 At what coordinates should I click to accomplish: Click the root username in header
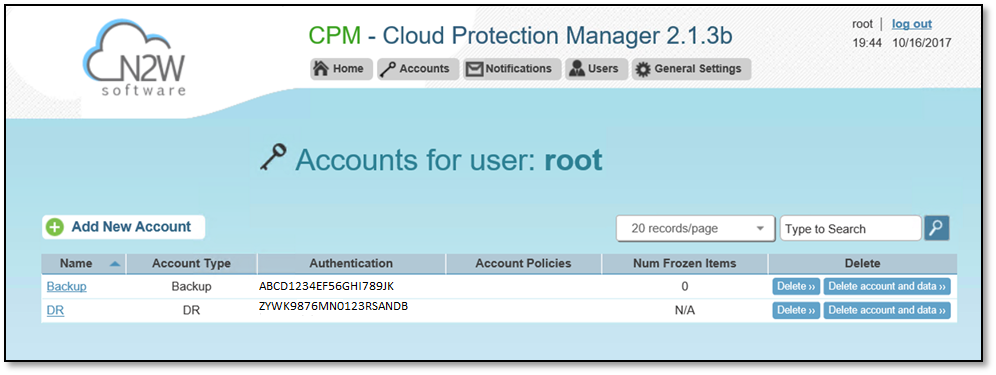click(862, 24)
